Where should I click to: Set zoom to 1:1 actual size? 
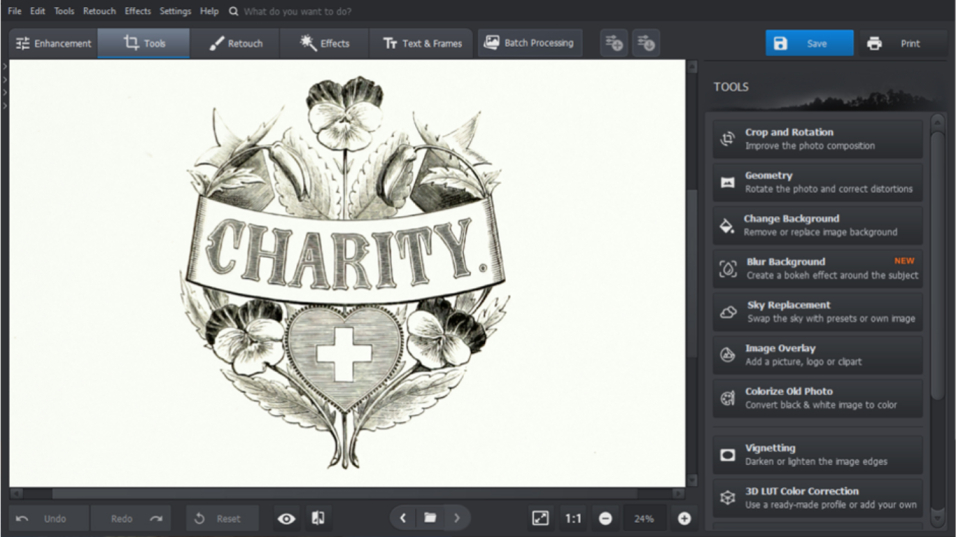573,518
